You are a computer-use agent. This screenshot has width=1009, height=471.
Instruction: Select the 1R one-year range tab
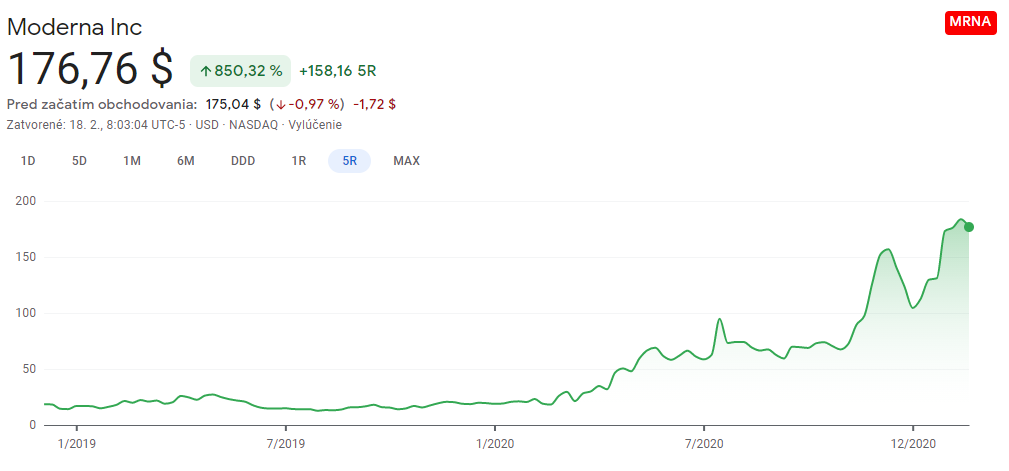(x=299, y=161)
